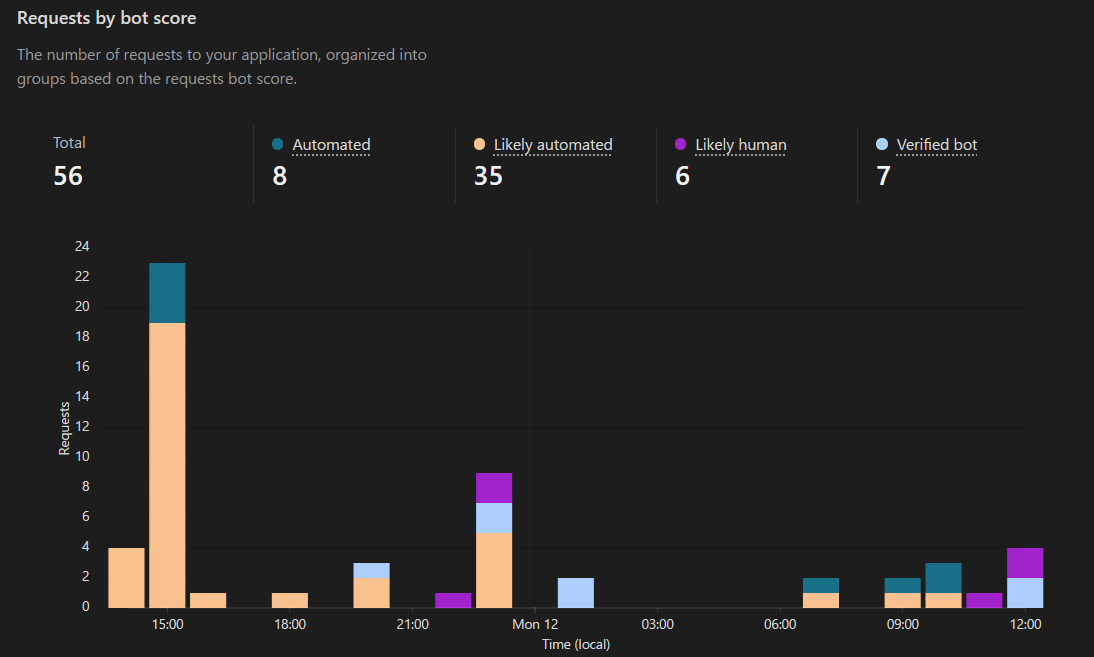Click the tall orange segment of the 15:00 bar
1094x657 pixels.
tap(167, 465)
